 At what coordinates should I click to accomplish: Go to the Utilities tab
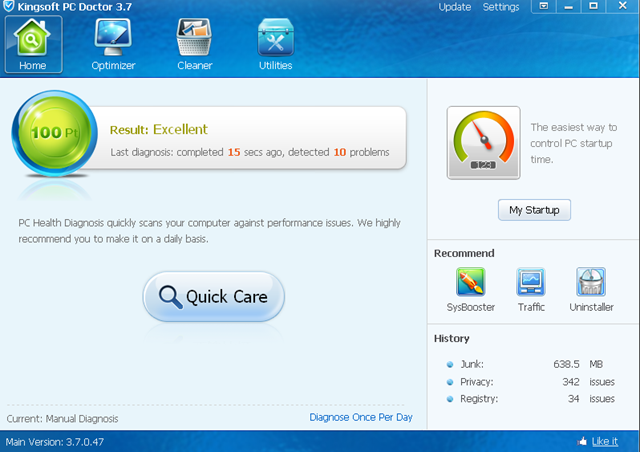click(x=276, y=45)
